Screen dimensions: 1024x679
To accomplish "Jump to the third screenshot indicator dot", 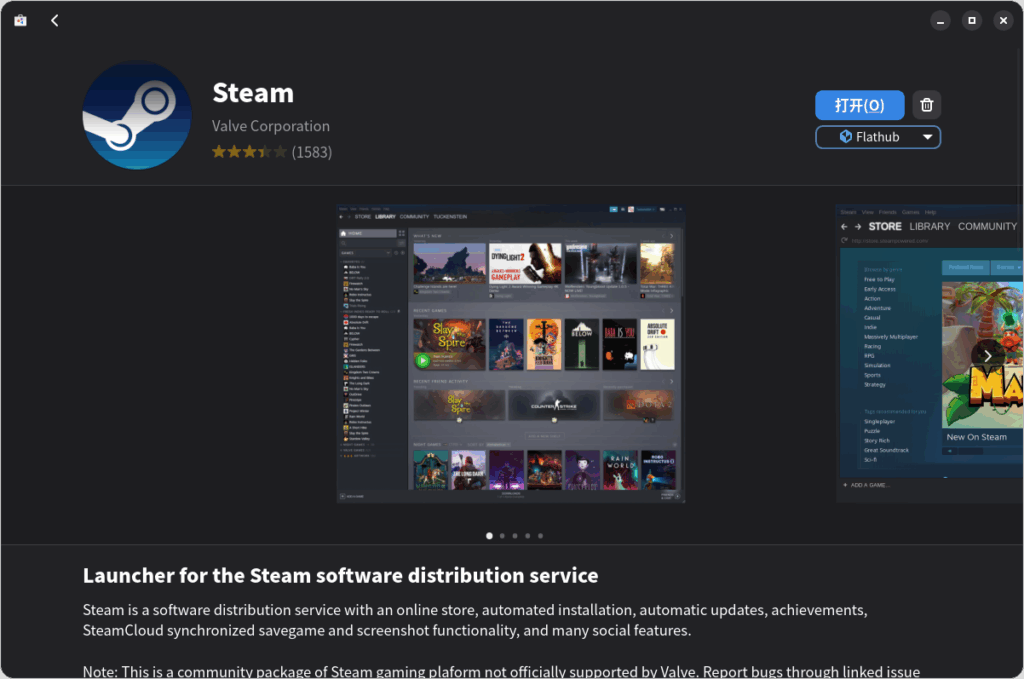I will pos(515,536).
